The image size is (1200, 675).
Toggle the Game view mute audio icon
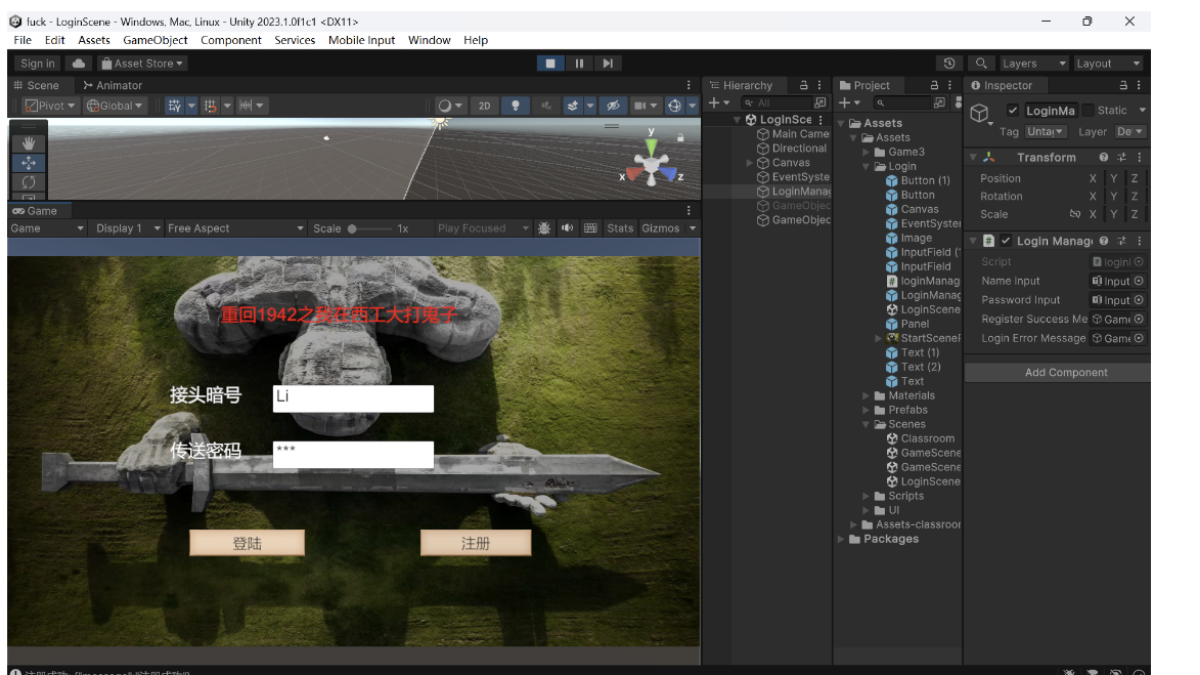pyautogui.click(x=567, y=228)
